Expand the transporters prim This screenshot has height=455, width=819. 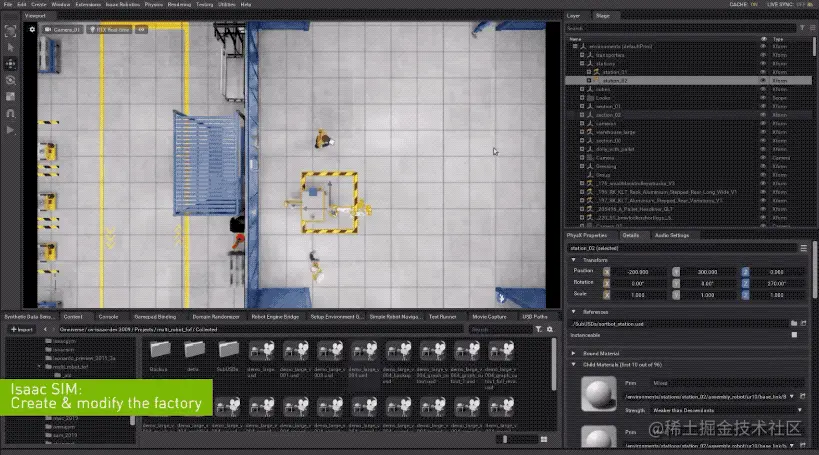click(582, 55)
